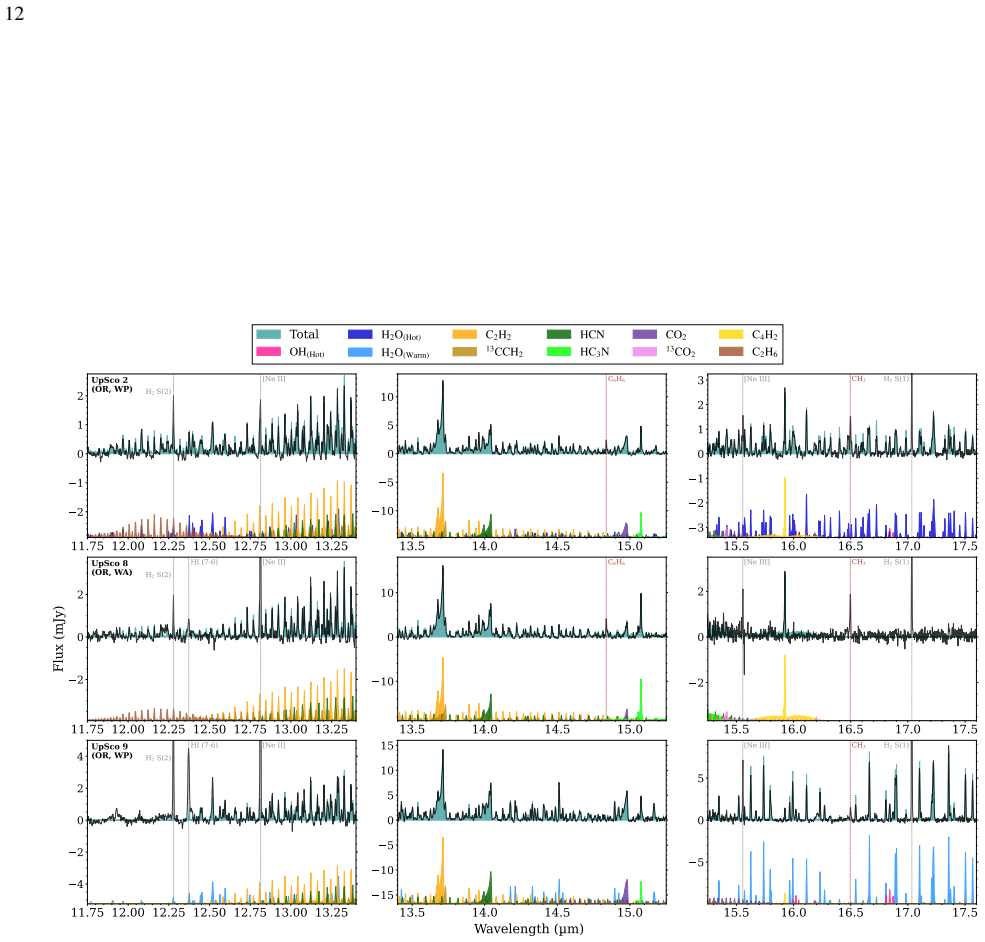Click the red C6H6 annotation in UpSco 8 row
Viewport: 985px width, 942px height.
pyautogui.click(x=616, y=562)
